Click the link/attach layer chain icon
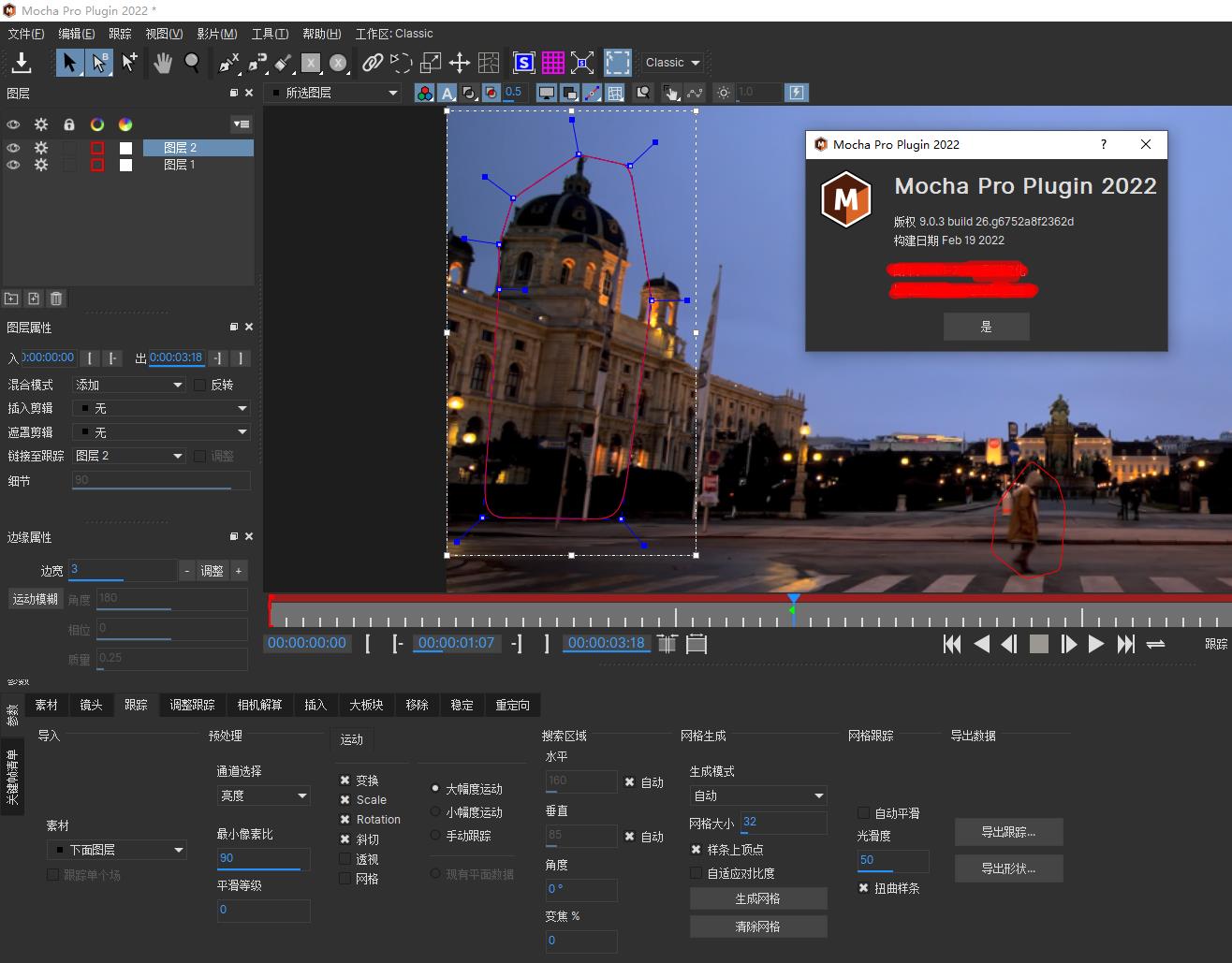The width and height of the screenshot is (1232, 963). tap(373, 63)
